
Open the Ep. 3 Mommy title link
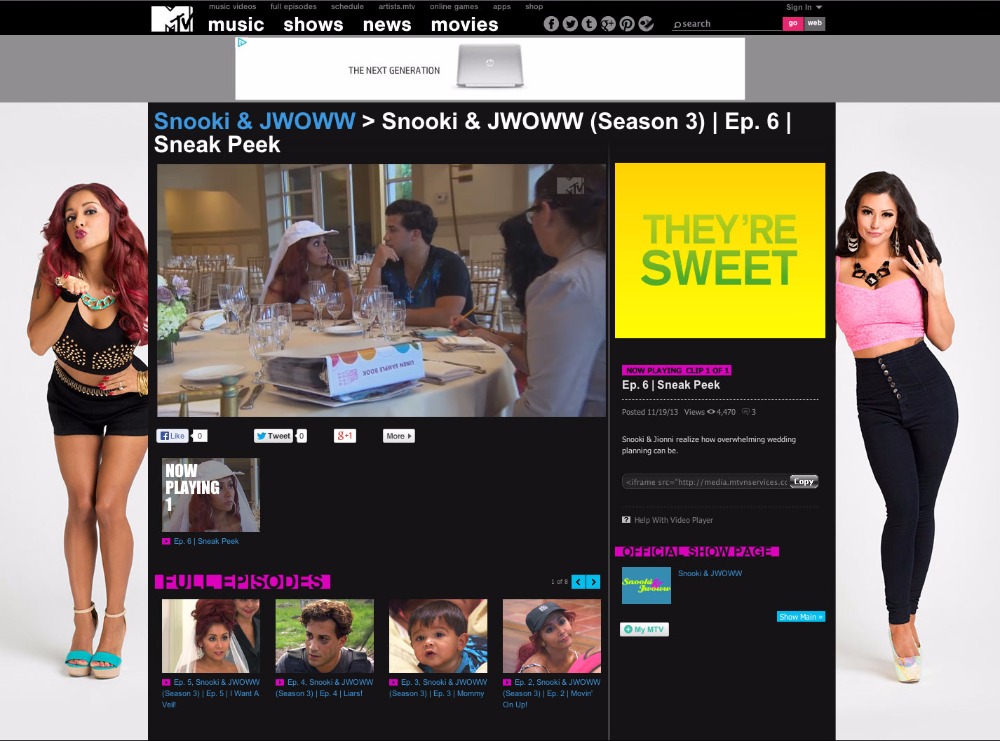pyautogui.click(x=438, y=687)
